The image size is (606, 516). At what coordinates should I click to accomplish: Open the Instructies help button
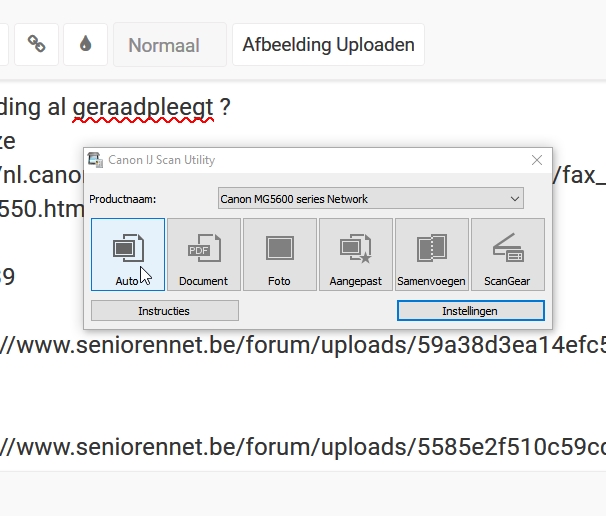(164, 311)
